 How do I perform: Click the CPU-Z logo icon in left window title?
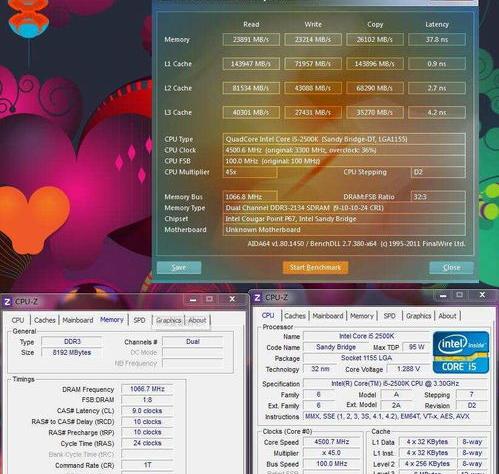(7, 302)
